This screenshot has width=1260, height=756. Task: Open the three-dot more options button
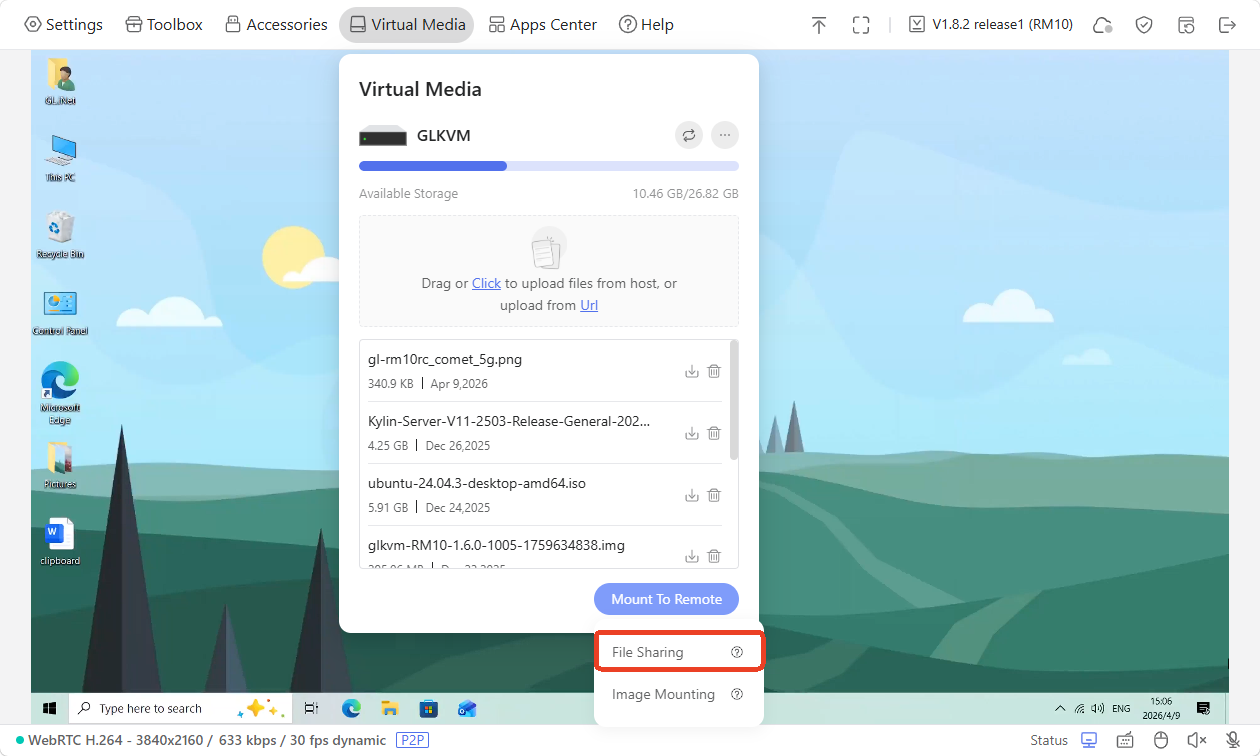click(725, 135)
